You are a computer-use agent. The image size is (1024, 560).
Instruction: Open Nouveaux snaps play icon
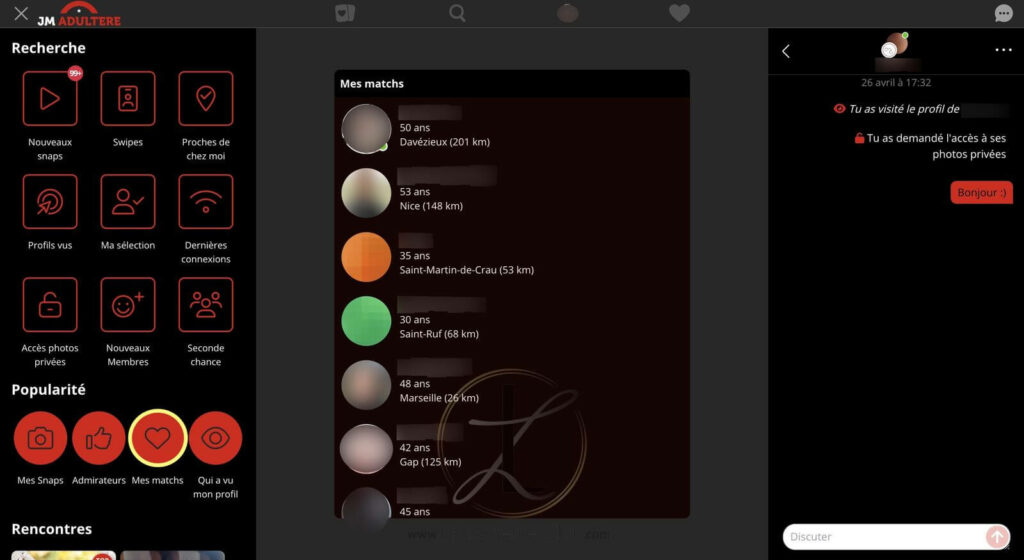point(50,99)
